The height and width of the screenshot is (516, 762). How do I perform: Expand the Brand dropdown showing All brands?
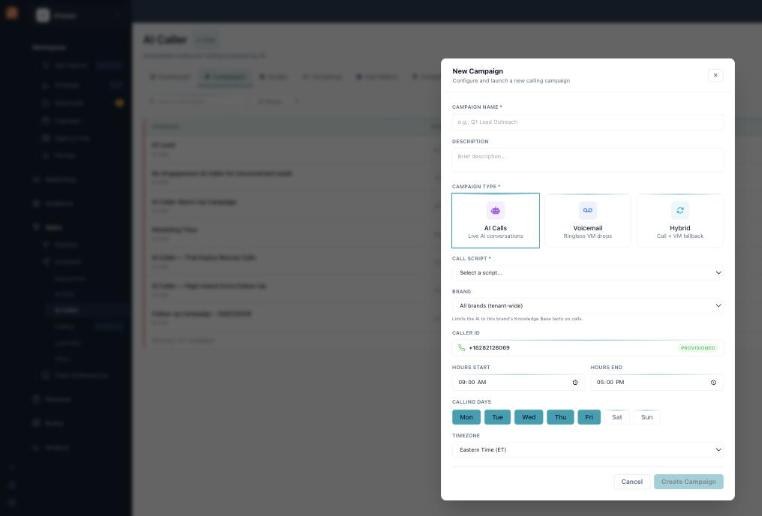tap(588, 306)
